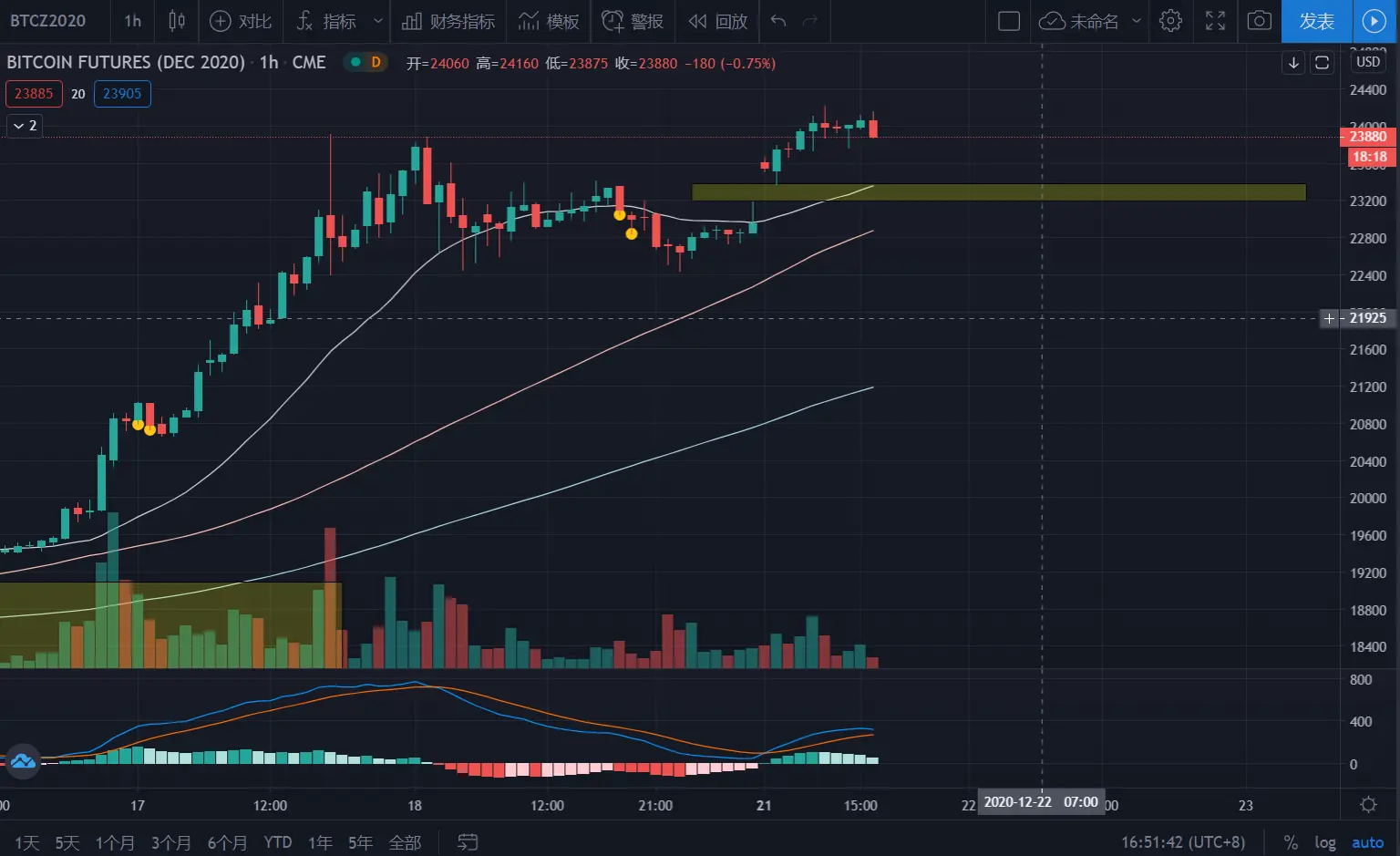
Task: Select the 5天 date range
Action: pyautogui.click(x=67, y=842)
